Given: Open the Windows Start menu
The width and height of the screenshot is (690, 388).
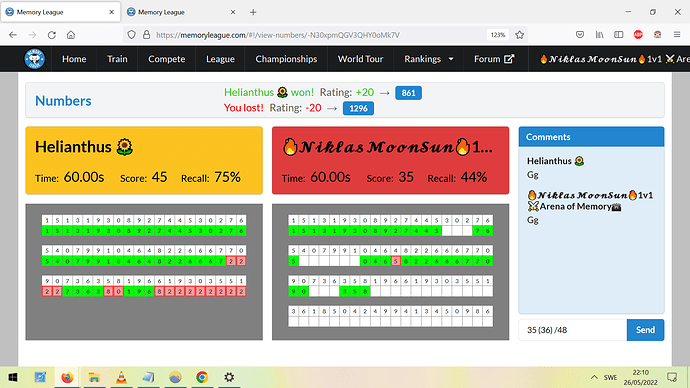Looking at the screenshot, I should point(13,377).
